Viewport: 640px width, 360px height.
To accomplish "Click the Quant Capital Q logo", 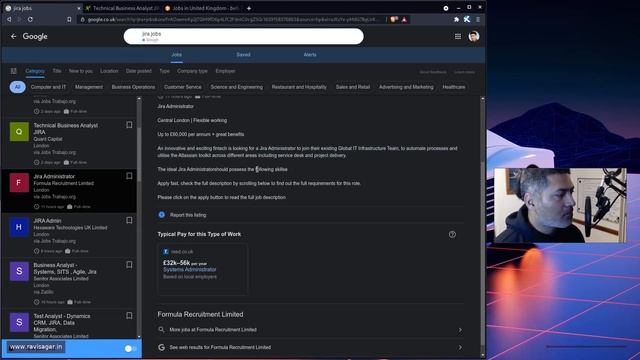I will pos(19,131).
